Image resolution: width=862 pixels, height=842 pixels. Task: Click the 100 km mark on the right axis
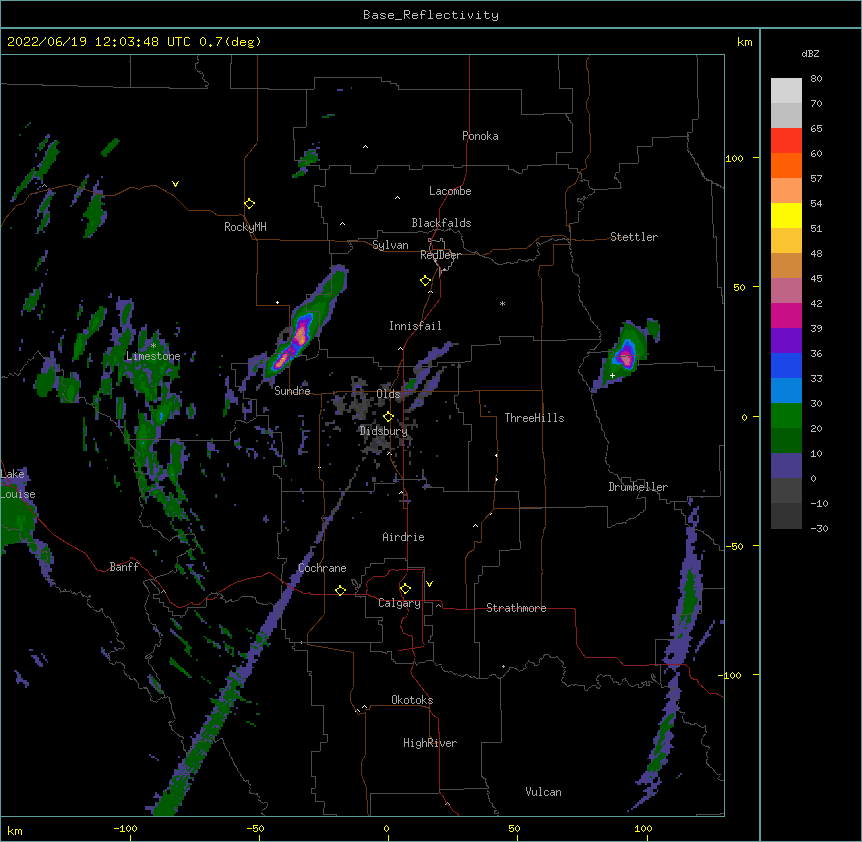[734, 158]
